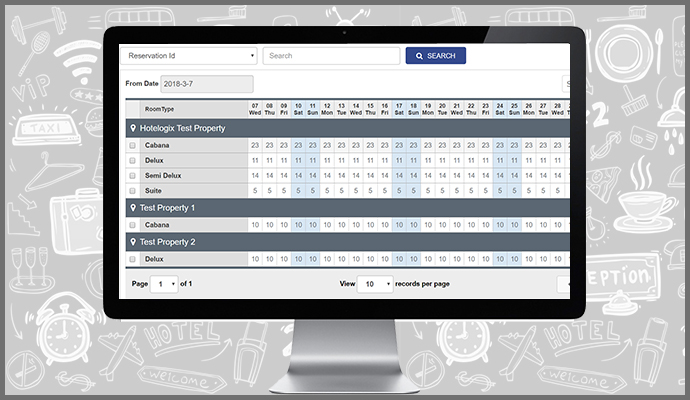The height and width of the screenshot is (400, 690).
Task: Click the 07 Wed date column header
Action: (255, 109)
